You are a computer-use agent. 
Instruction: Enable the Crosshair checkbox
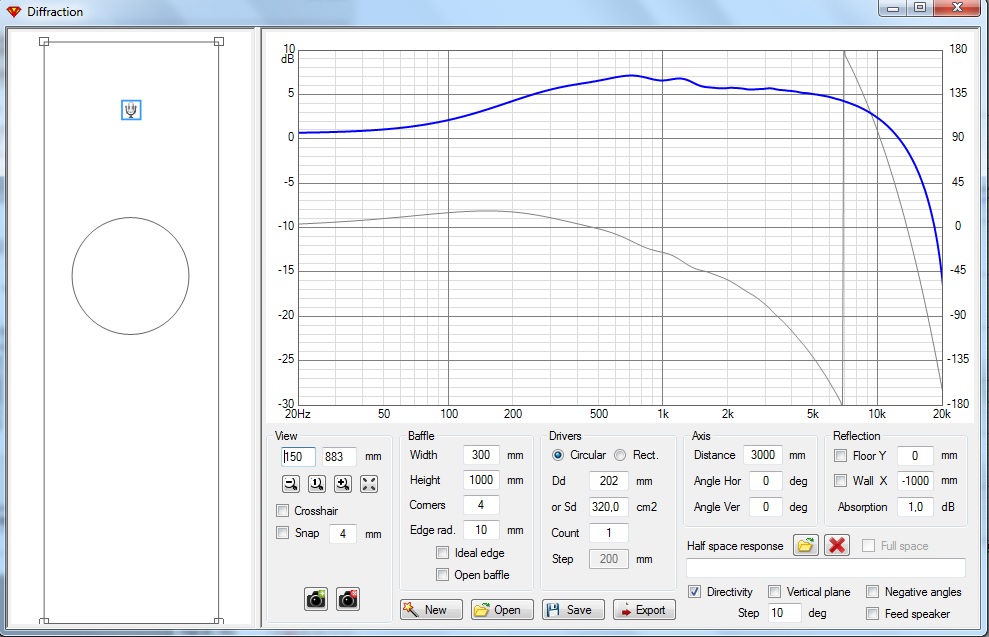(x=283, y=510)
